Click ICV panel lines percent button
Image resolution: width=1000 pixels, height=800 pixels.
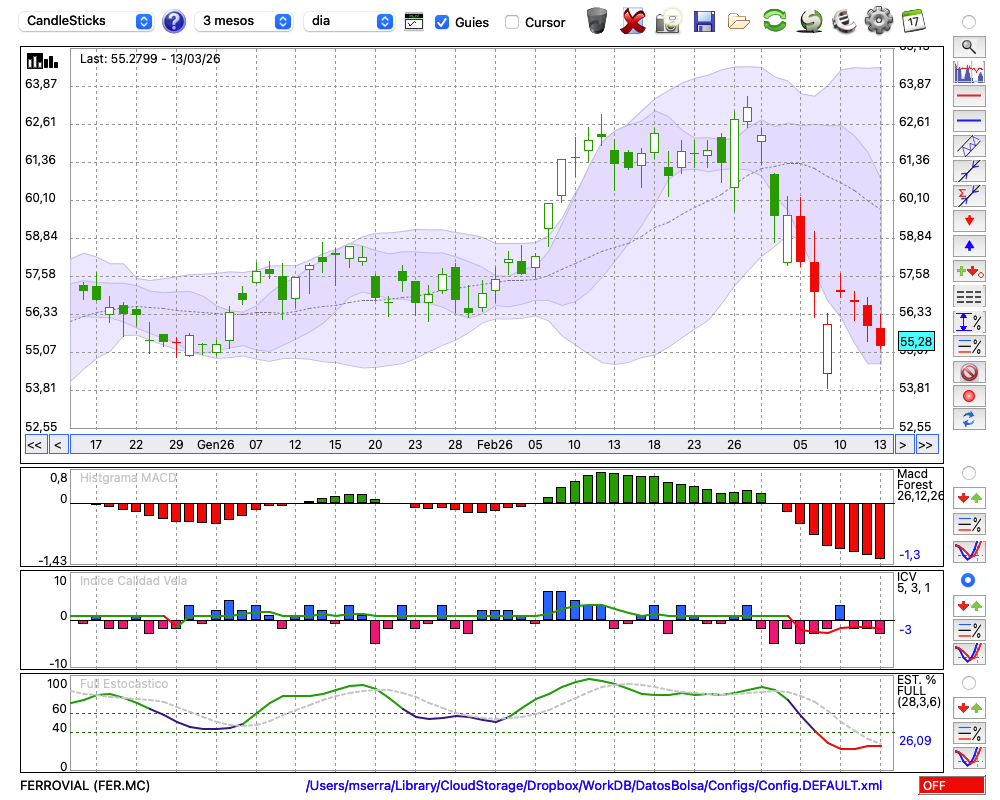969,630
